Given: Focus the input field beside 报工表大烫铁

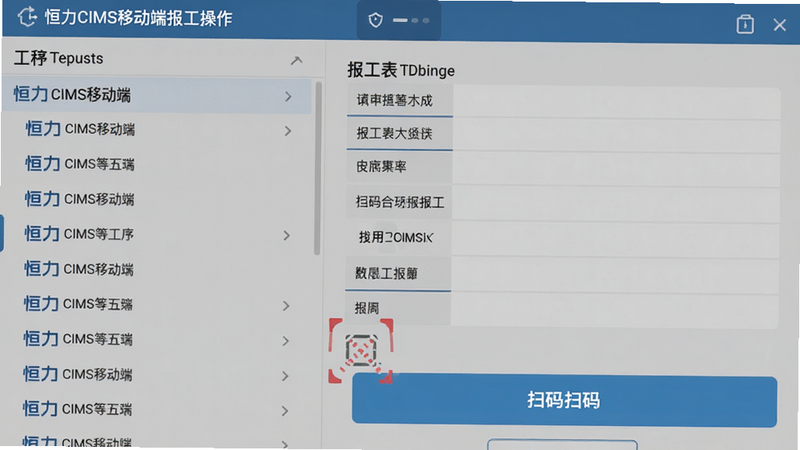Looking at the screenshot, I should 616,135.
